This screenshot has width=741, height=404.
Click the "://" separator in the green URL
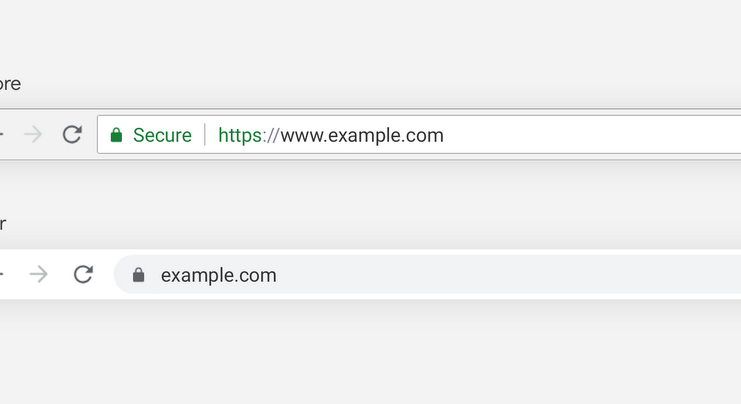pos(272,135)
